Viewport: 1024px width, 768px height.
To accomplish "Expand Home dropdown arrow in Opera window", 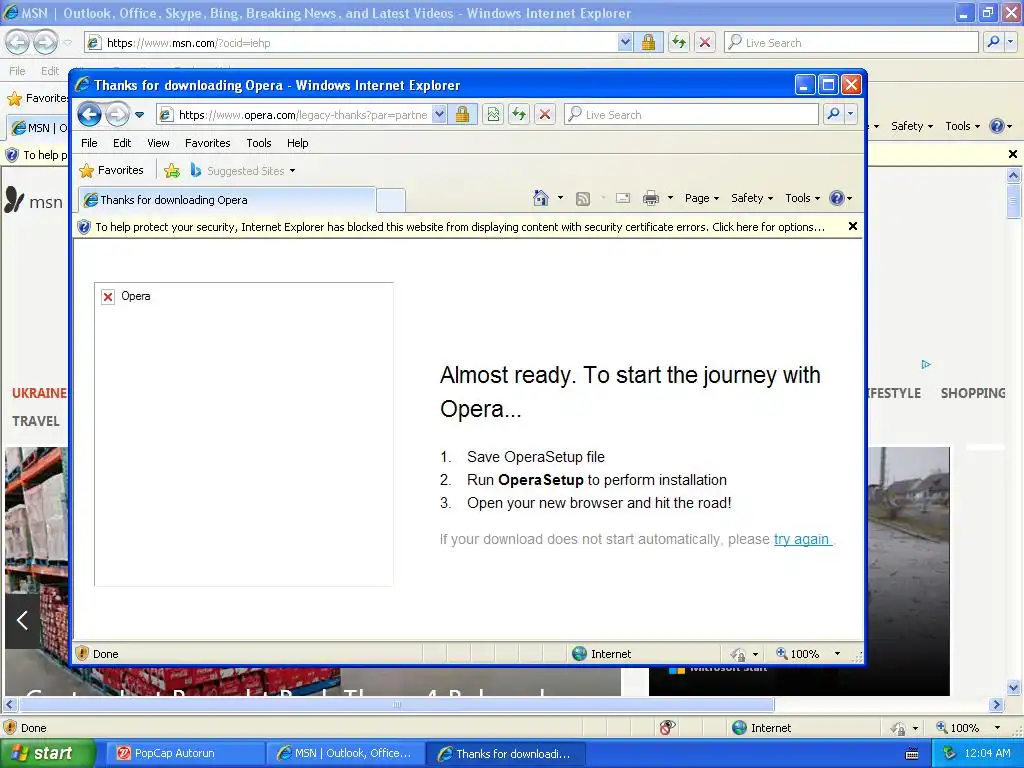I will tap(560, 198).
